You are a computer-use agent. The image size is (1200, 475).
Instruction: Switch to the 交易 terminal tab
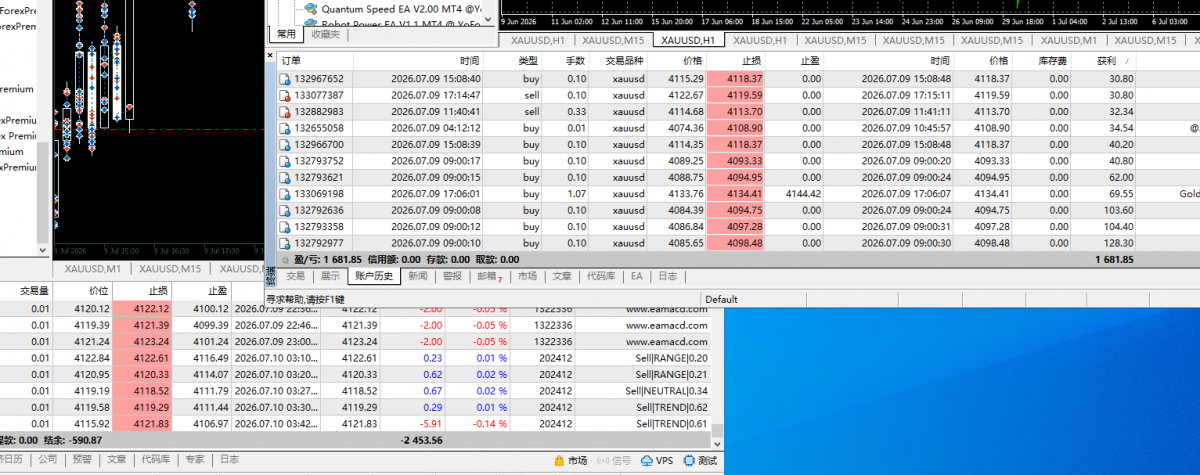(295, 276)
